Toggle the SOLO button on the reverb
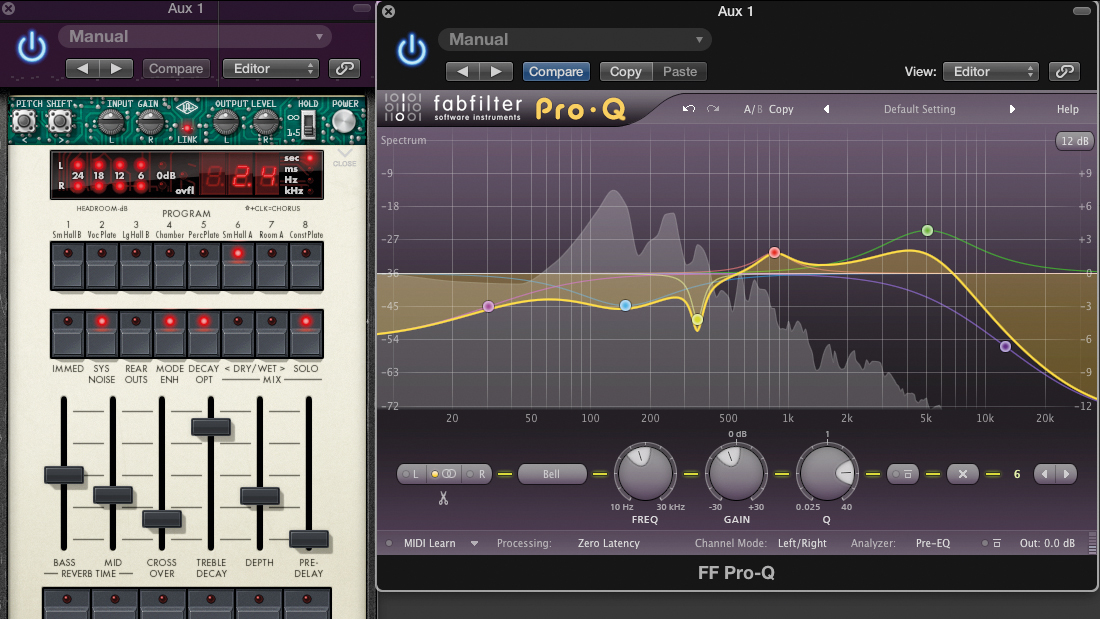Image resolution: width=1100 pixels, height=619 pixels. tap(306, 334)
